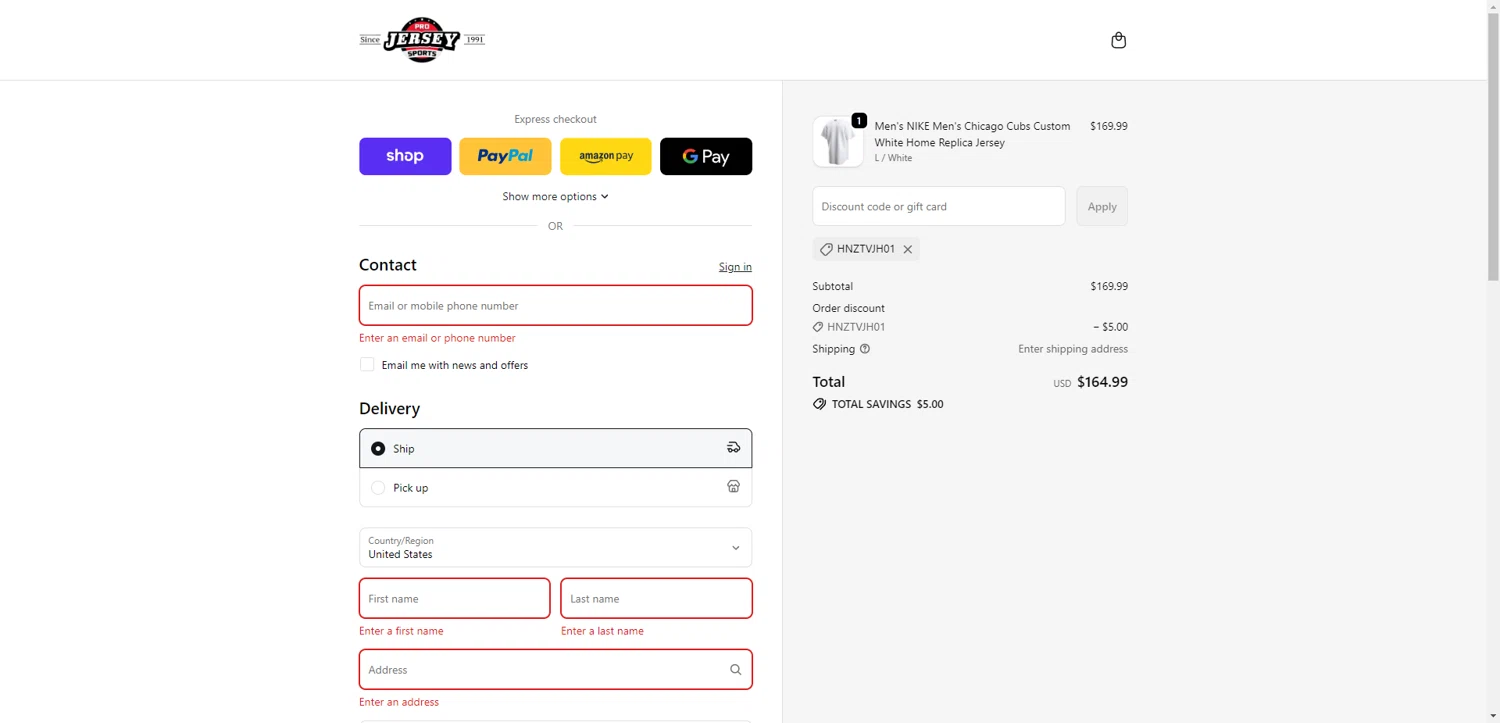The height and width of the screenshot is (723, 1500).
Task: Focus the discount code or gift card field
Action: coord(938,206)
